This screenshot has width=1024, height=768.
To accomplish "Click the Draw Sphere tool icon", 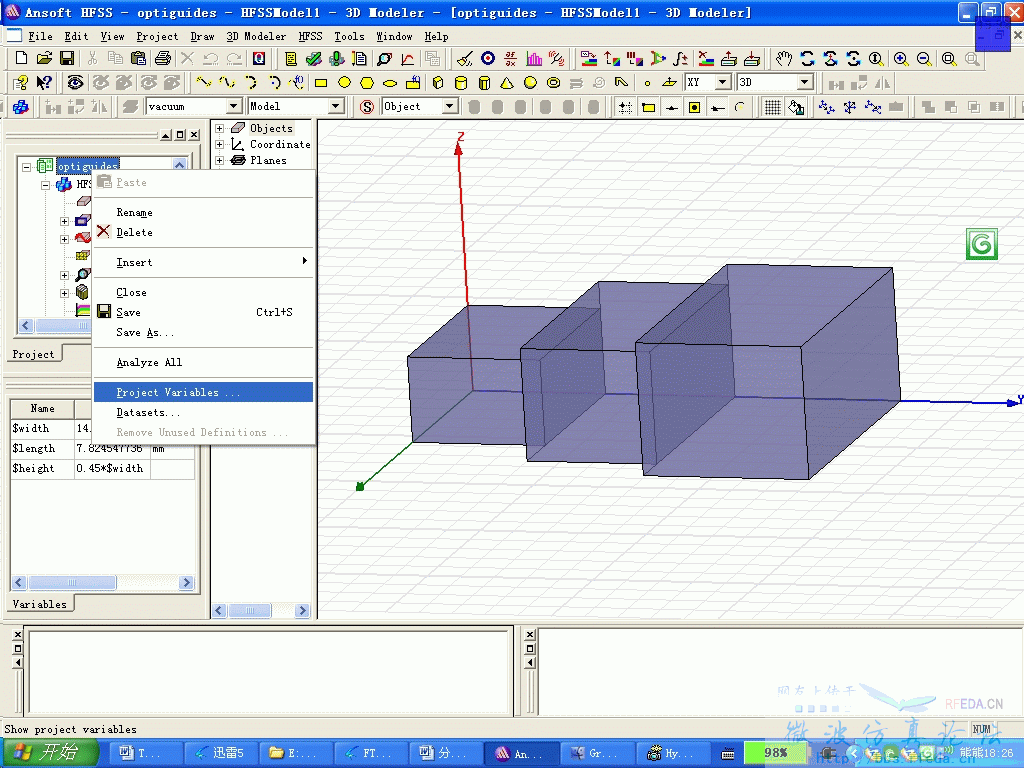I will 530,83.
